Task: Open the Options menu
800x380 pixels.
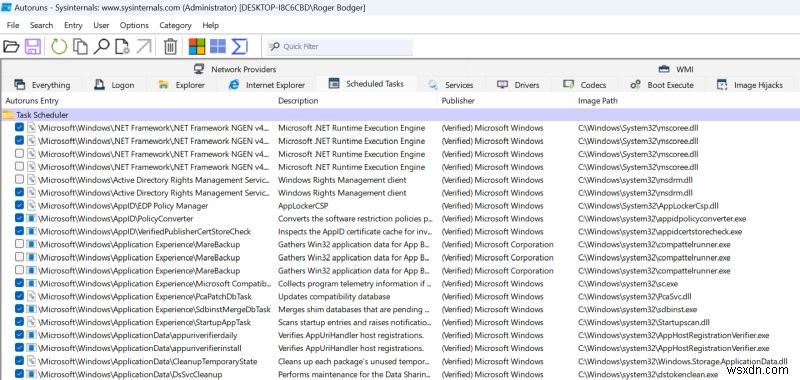Action: click(134, 25)
